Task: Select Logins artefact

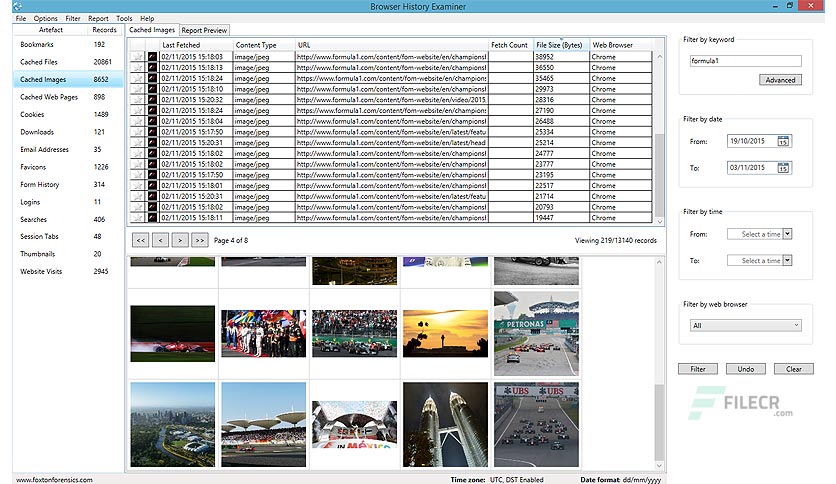Action: tap(68, 202)
